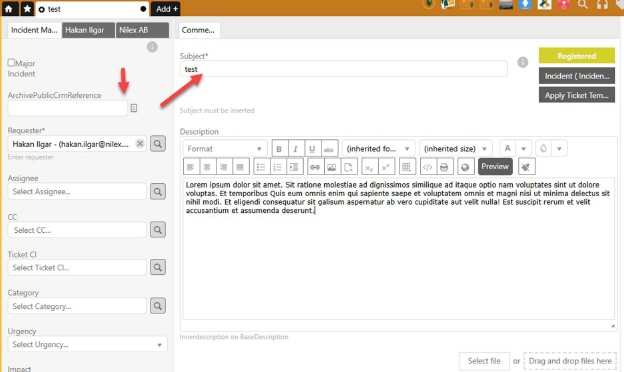
Task: Expand the Select Urgency dropdown
Action: point(87,345)
